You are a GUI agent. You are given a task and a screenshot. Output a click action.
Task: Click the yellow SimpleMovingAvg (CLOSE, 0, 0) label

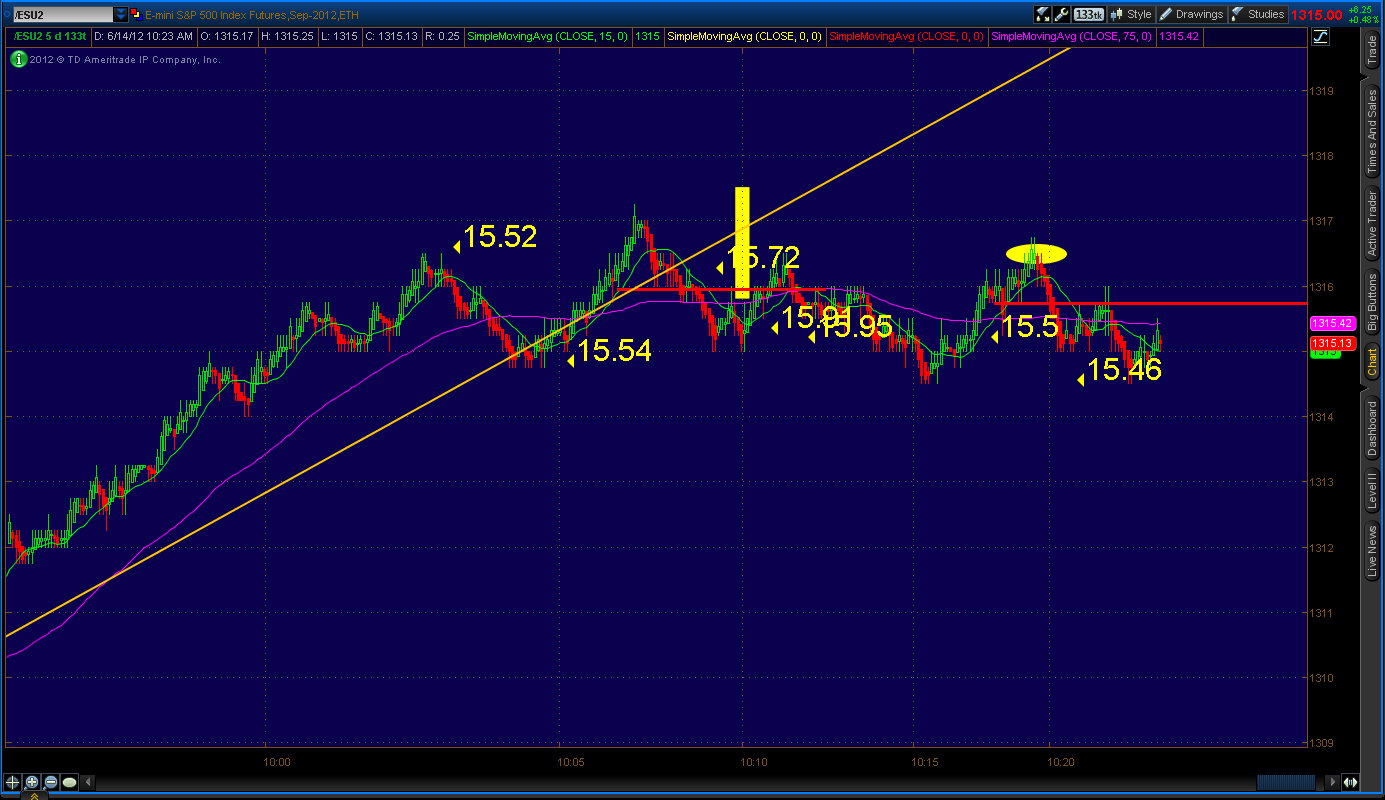click(745, 37)
